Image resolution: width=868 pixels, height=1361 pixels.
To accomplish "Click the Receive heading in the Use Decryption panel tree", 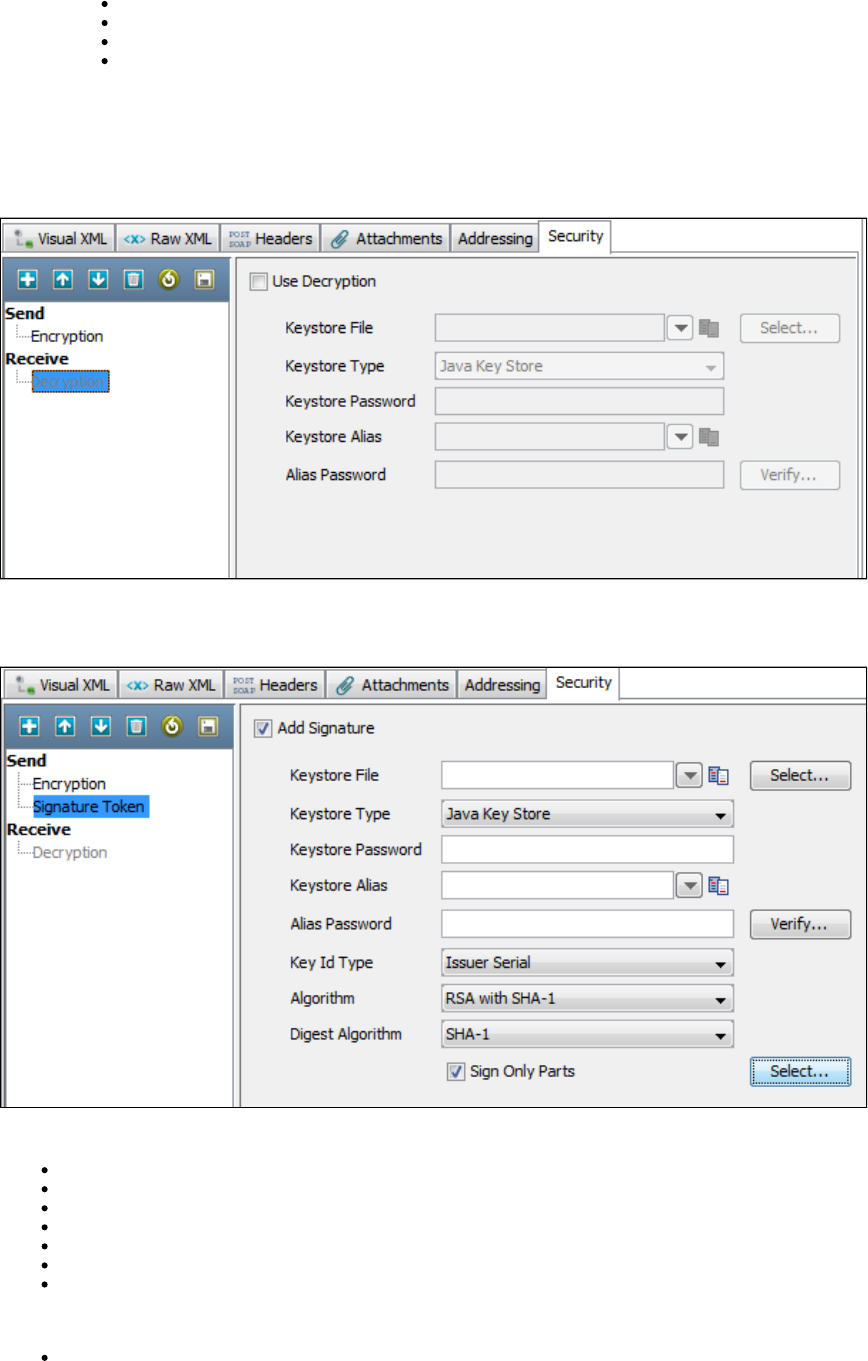I will tap(36, 358).
